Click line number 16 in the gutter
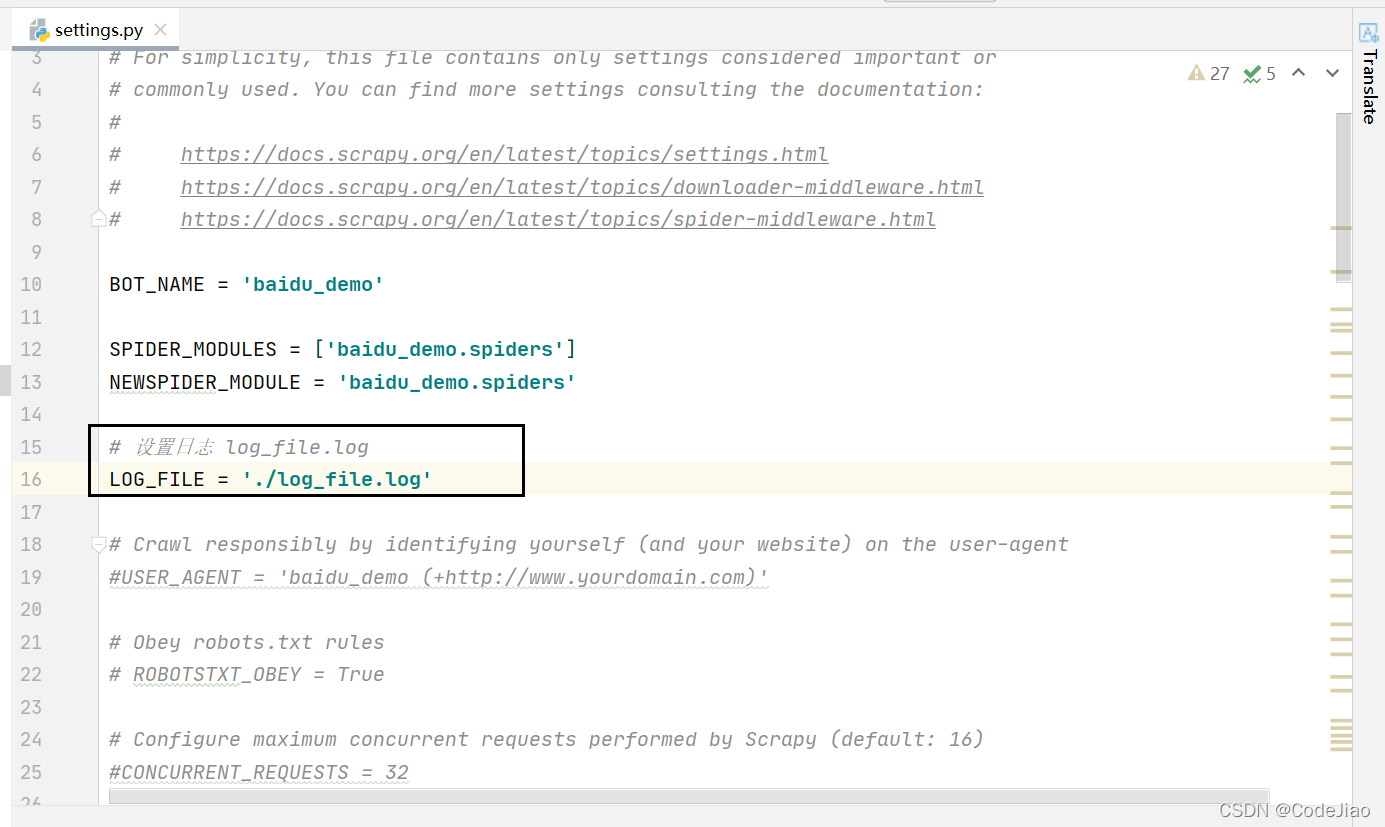1385x827 pixels. 31,479
